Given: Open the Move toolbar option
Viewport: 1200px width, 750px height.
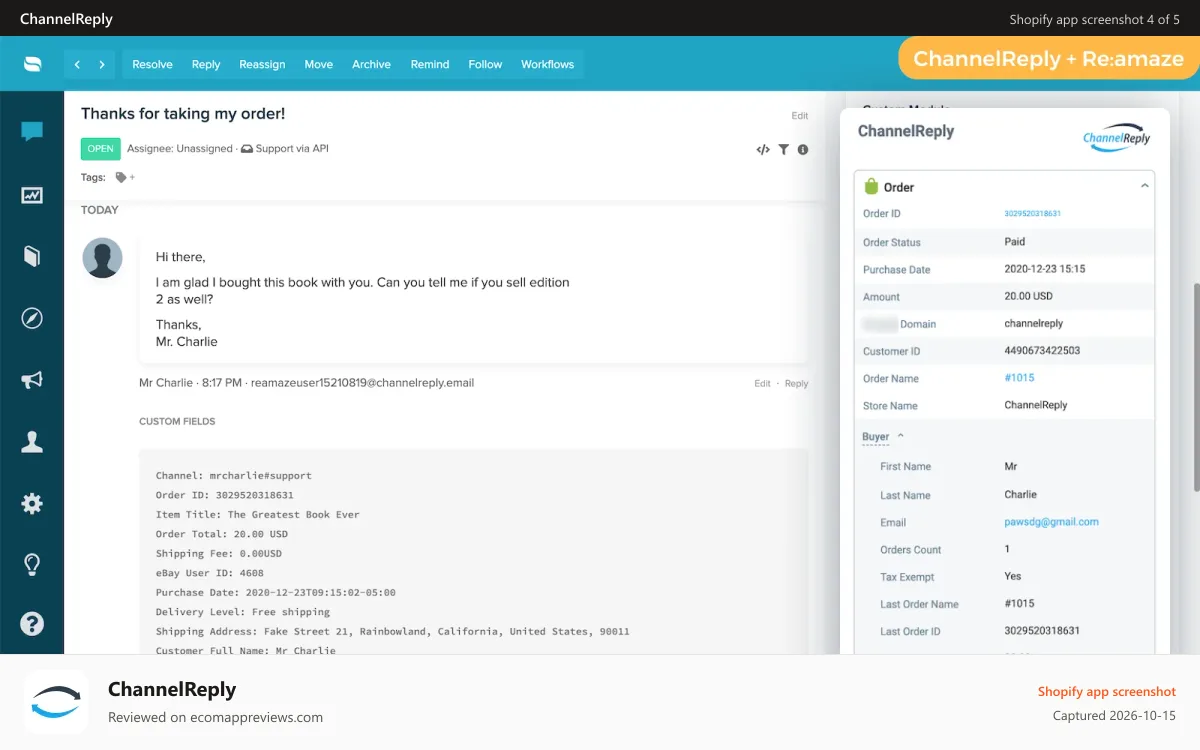Looking at the screenshot, I should coord(319,64).
